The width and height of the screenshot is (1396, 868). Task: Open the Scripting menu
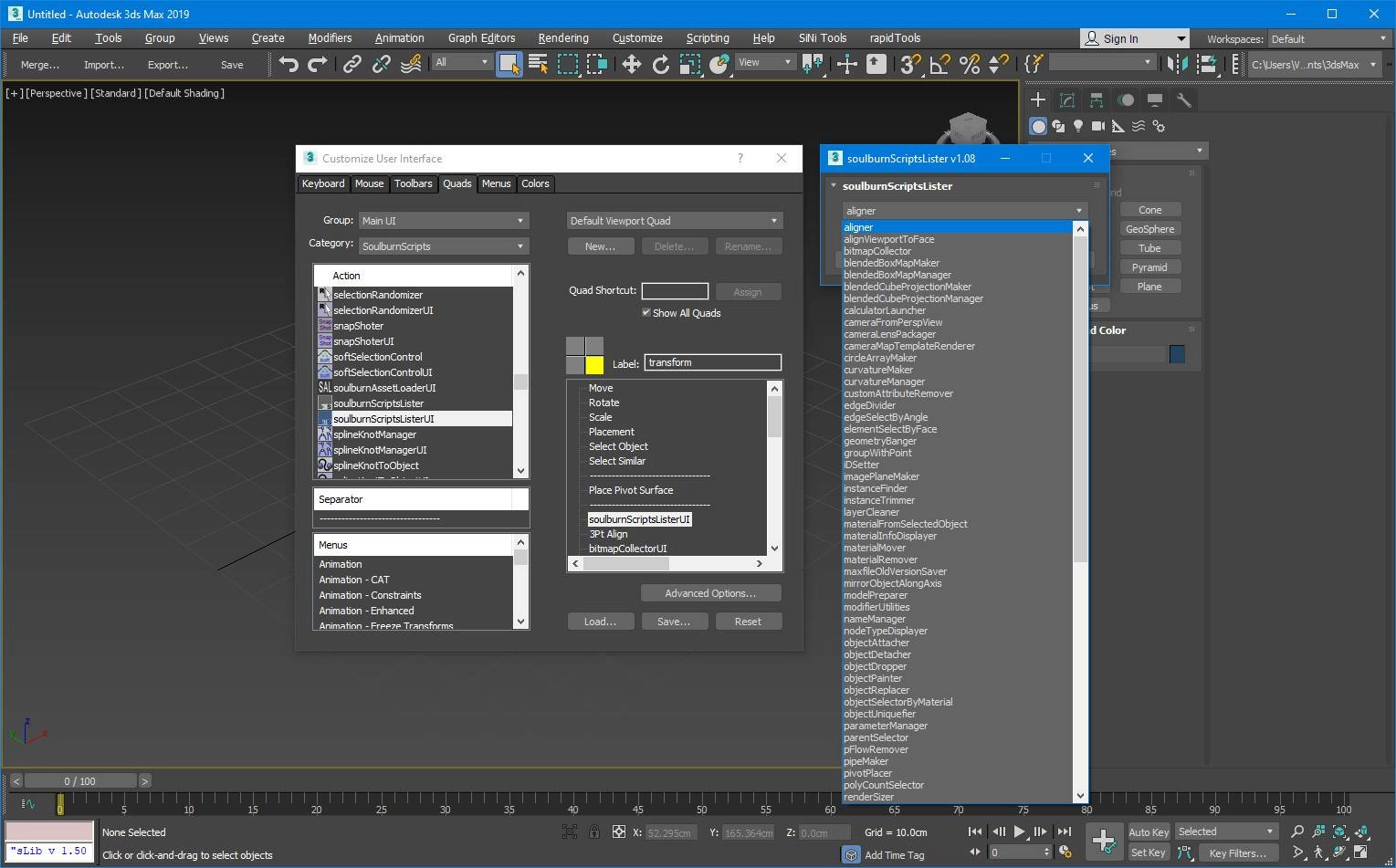pos(708,38)
